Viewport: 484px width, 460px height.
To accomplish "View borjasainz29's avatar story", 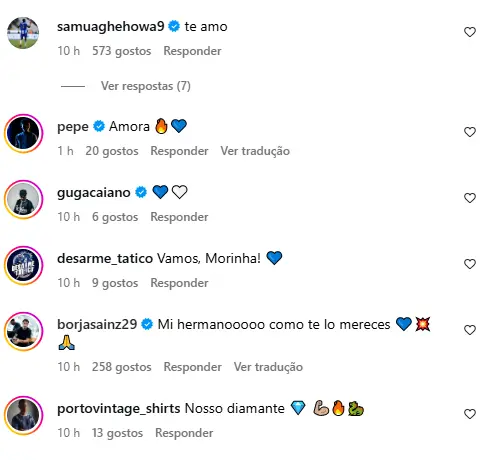I will click(23, 331).
